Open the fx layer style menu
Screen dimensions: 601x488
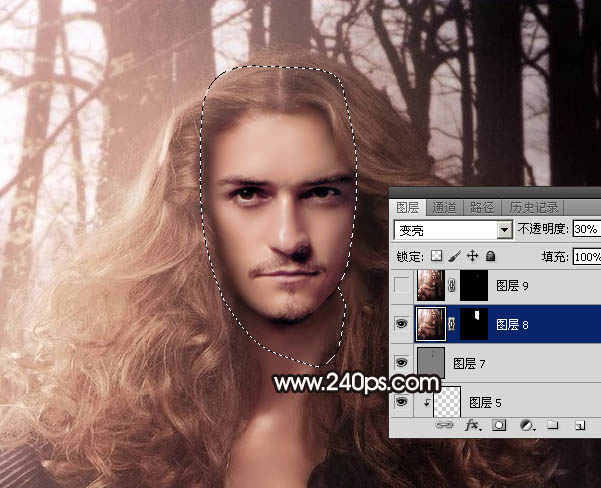tap(473, 425)
